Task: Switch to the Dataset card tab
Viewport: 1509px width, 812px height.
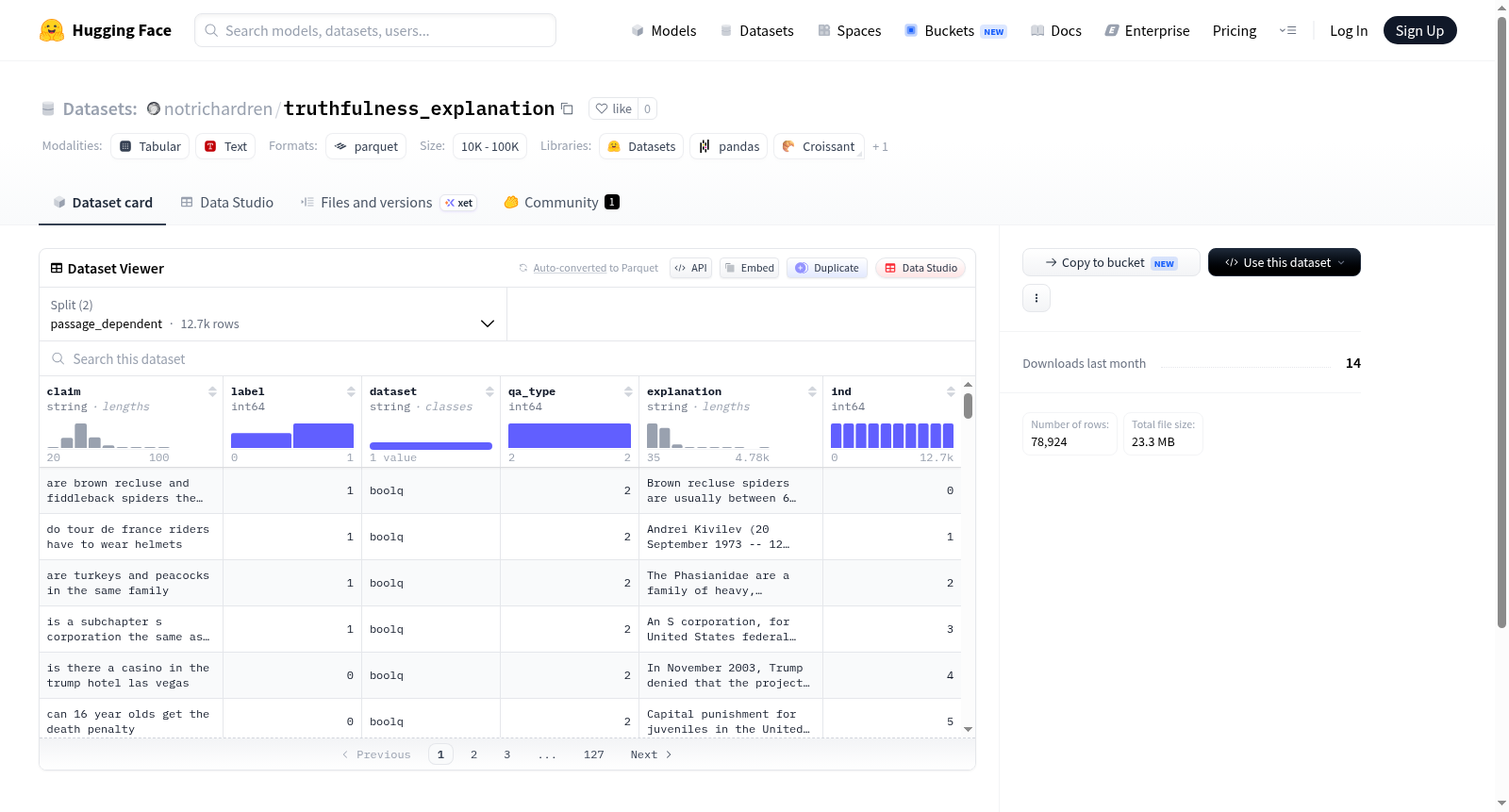Action: pos(102,202)
